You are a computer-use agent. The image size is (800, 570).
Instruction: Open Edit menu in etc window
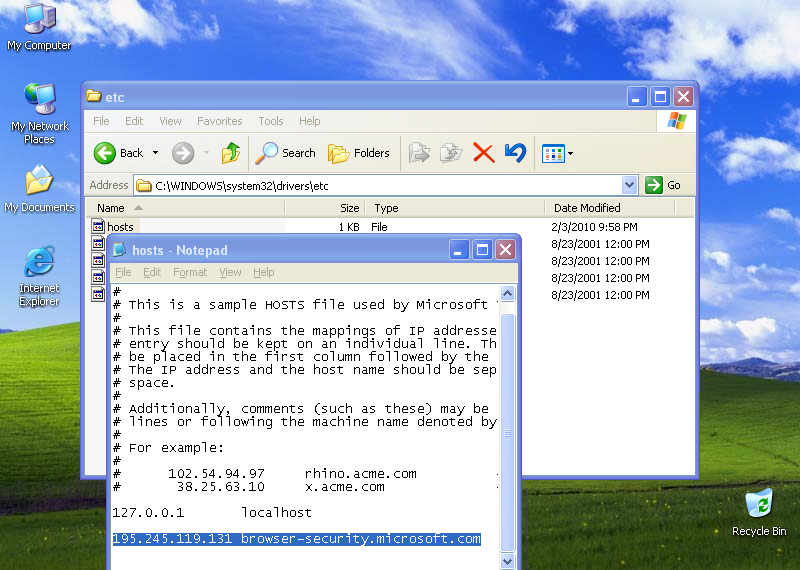click(x=134, y=121)
